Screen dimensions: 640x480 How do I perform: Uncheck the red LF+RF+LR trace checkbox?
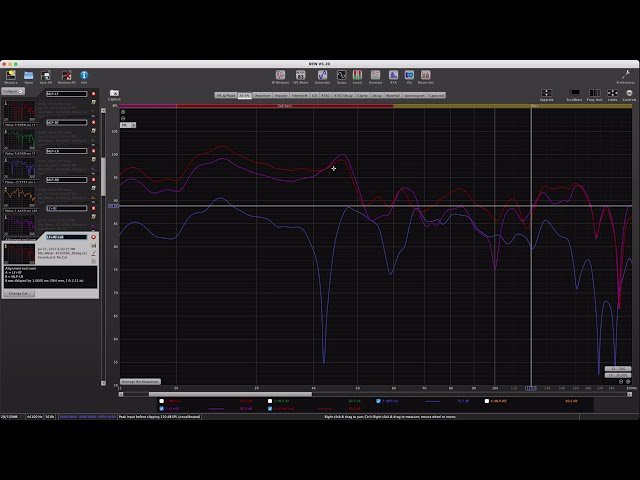[270, 408]
